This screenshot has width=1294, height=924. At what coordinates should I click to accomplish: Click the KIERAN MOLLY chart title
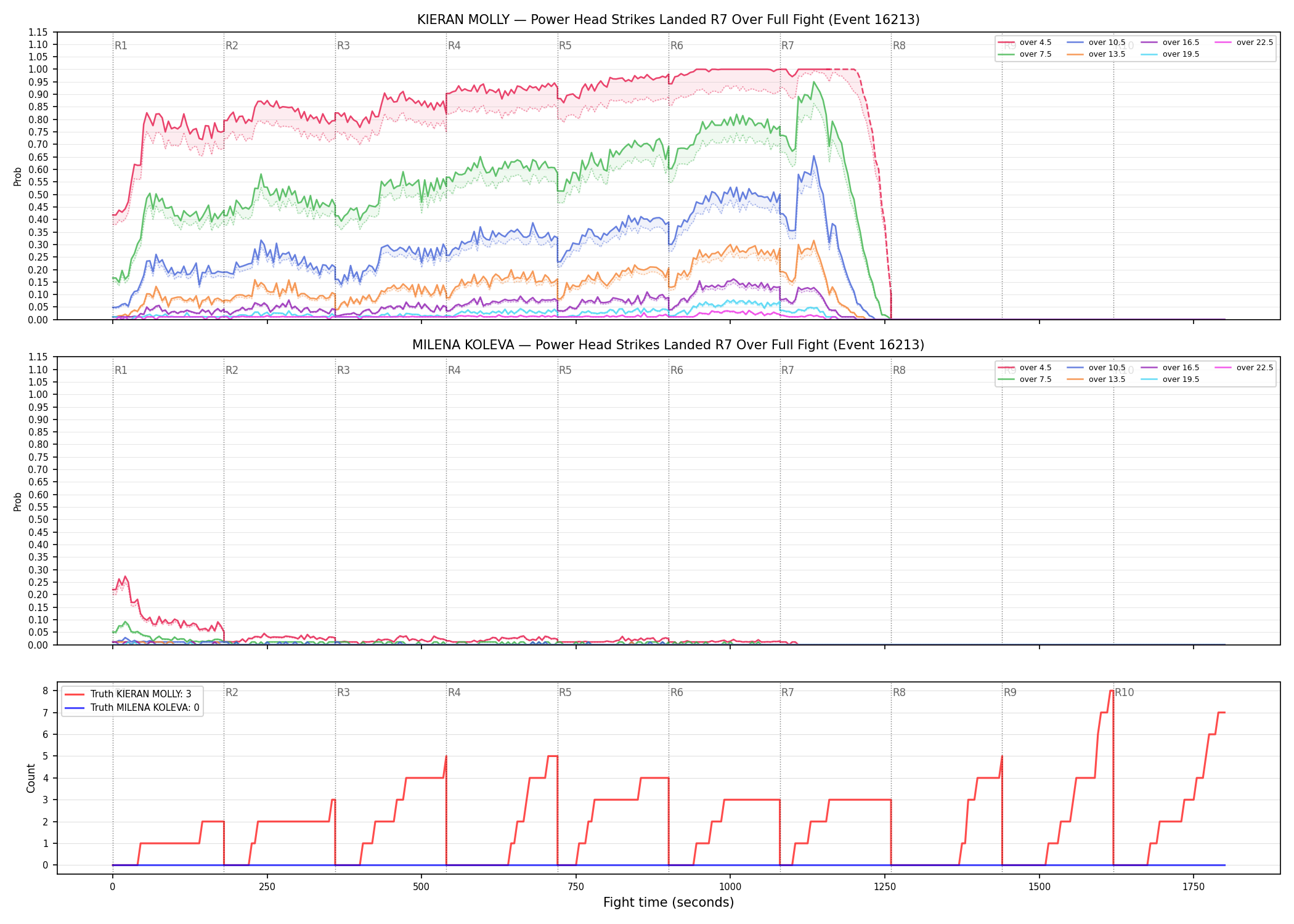click(x=669, y=20)
